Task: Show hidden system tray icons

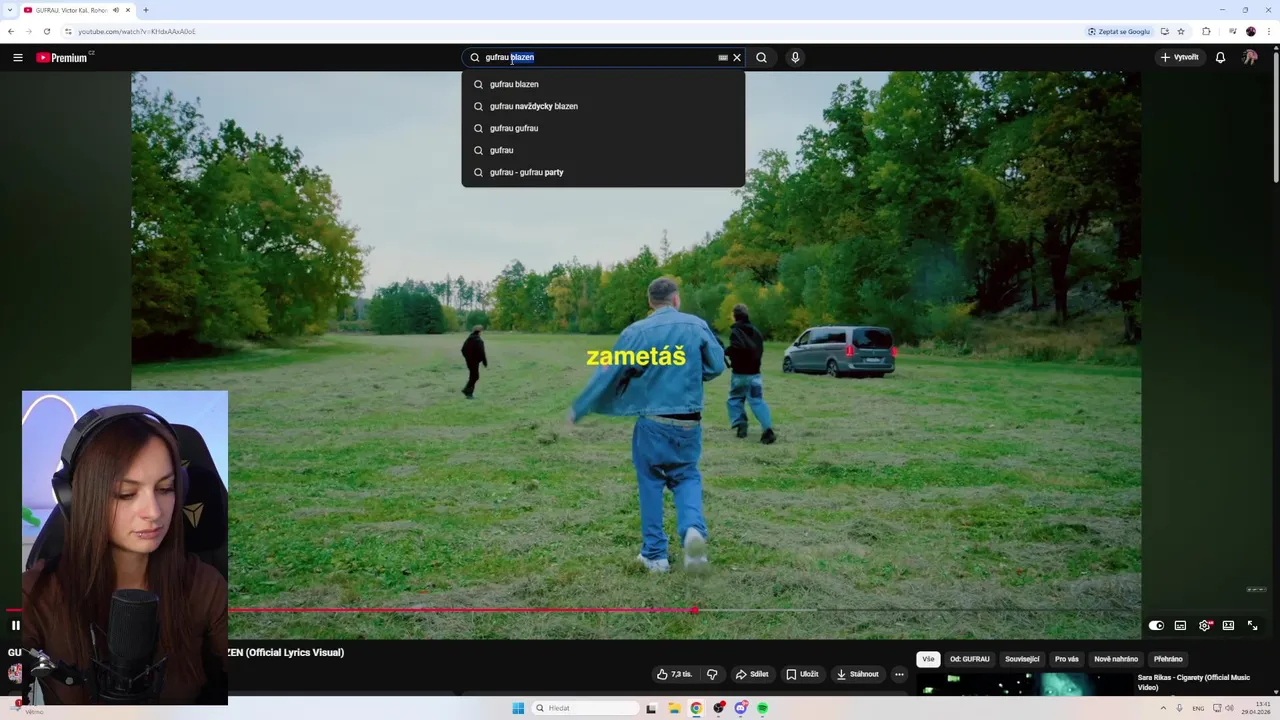Action: point(1163,708)
